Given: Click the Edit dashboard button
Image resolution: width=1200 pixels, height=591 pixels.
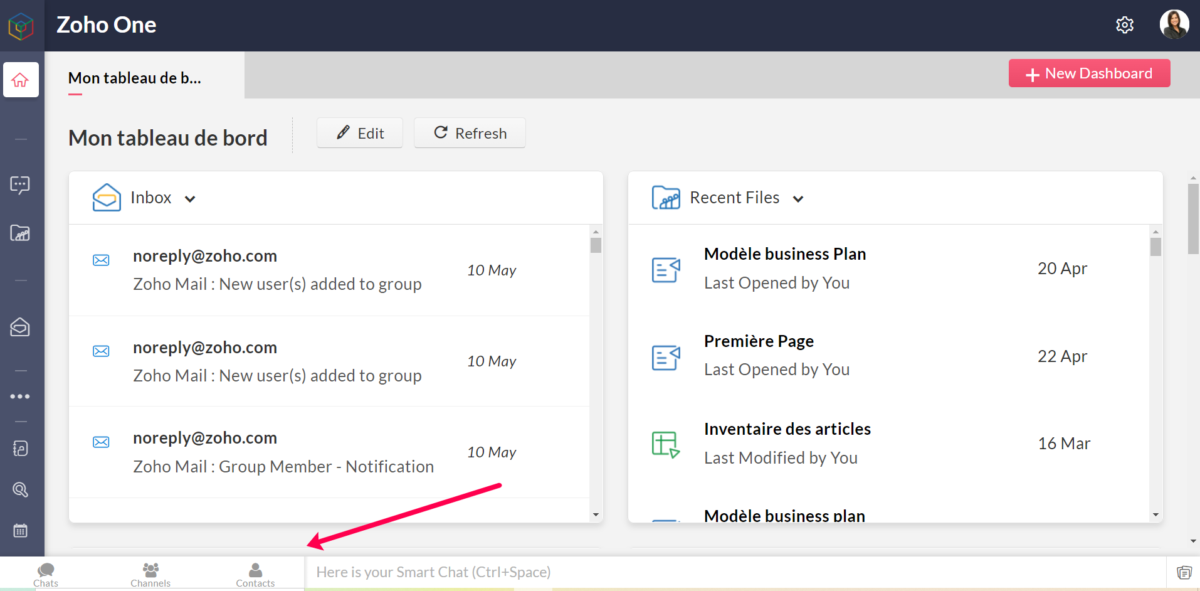Looking at the screenshot, I should pyautogui.click(x=360, y=133).
